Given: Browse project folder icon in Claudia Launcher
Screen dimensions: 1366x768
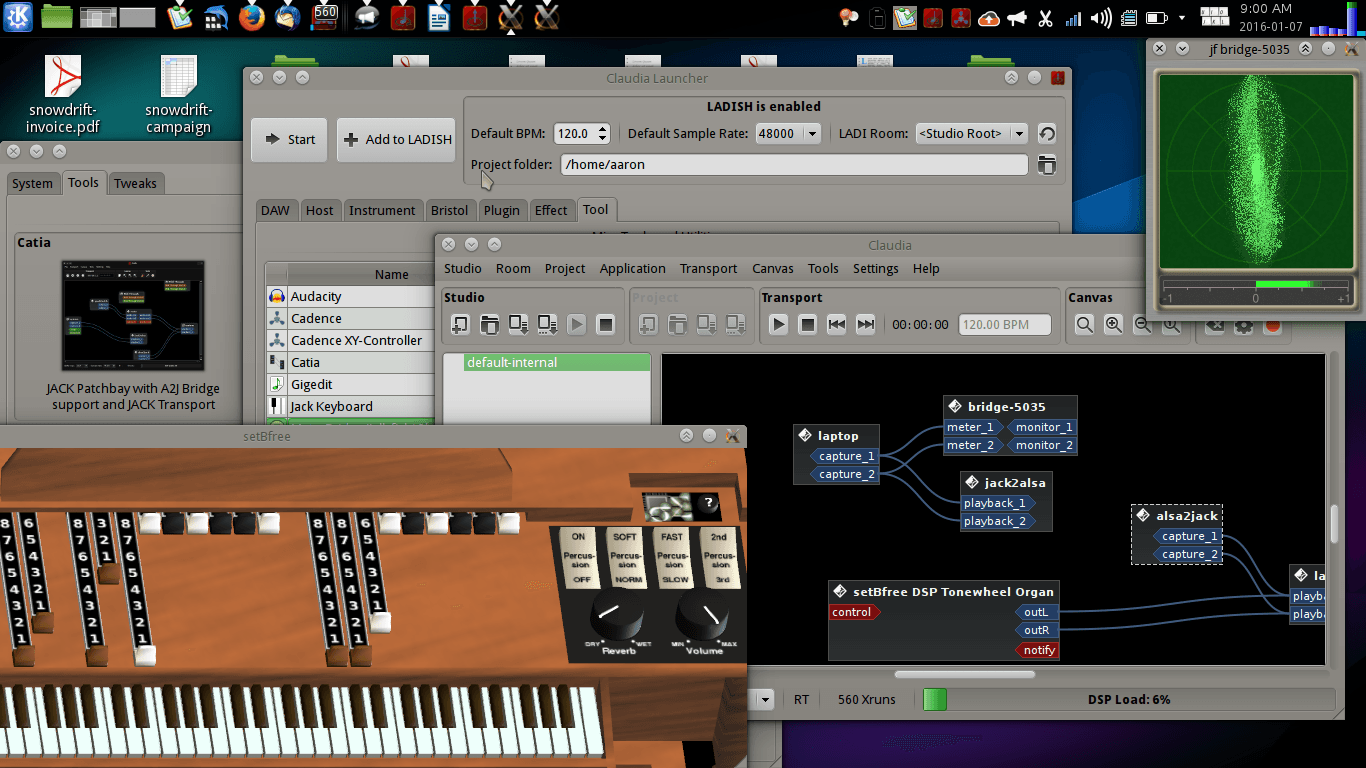Looking at the screenshot, I should pyautogui.click(x=1046, y=165).
